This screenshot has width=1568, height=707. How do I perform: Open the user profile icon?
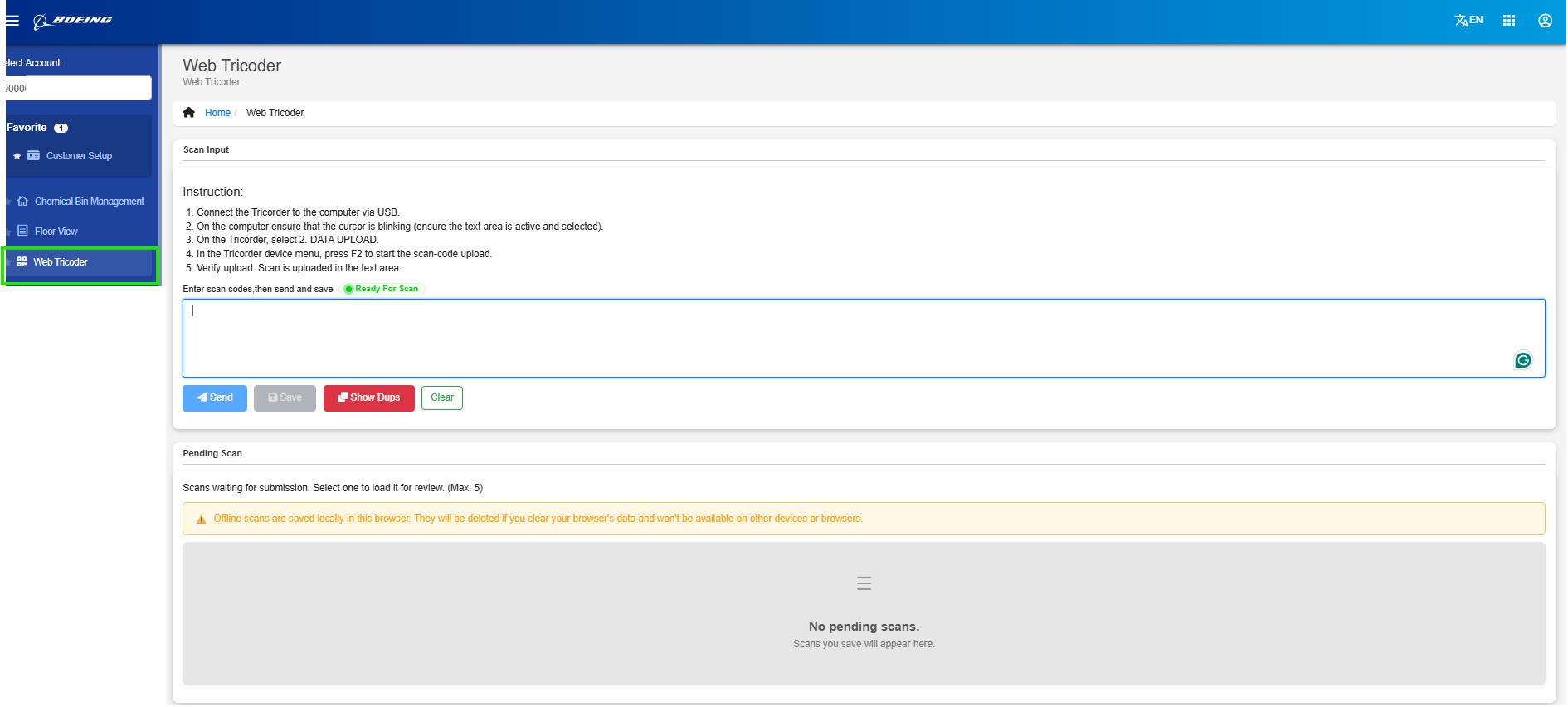pyautogui.click(x=1544, y=21)
